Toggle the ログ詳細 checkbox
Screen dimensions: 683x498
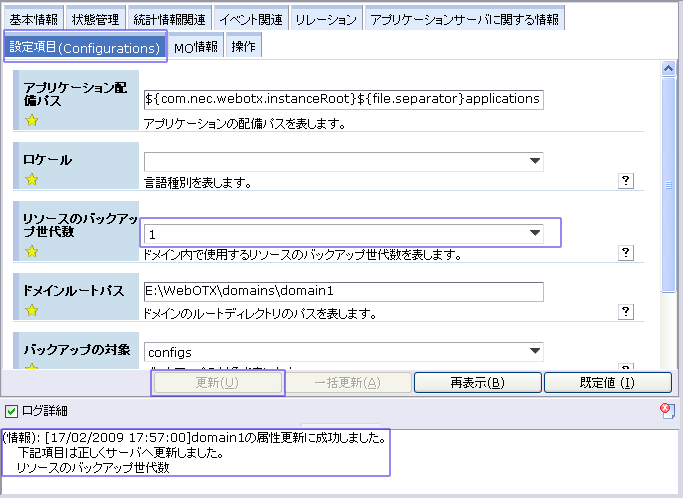point(11,411)
